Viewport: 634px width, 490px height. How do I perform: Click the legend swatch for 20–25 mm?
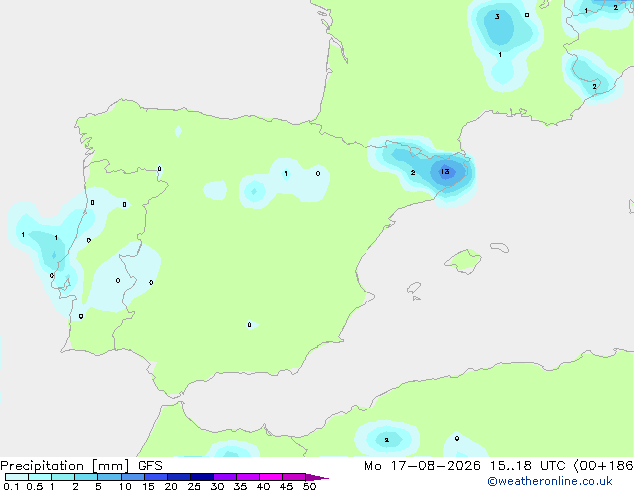tap(179, 477)
